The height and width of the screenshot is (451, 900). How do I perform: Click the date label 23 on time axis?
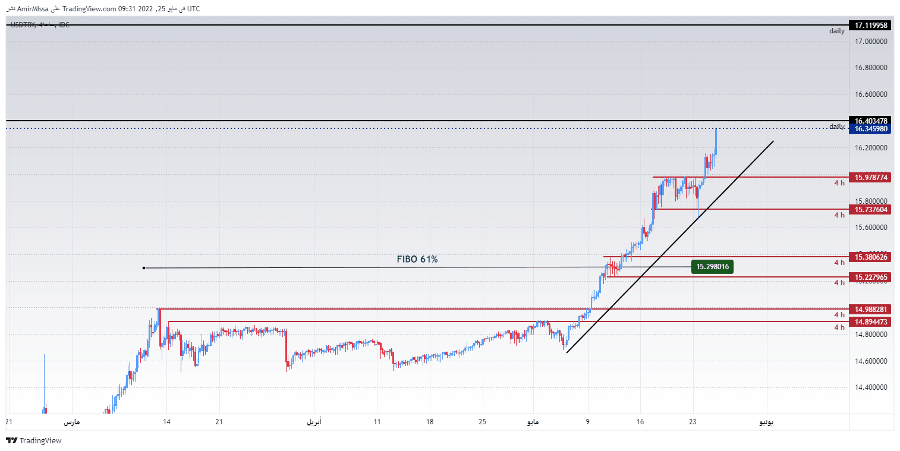tap(693, 422)
